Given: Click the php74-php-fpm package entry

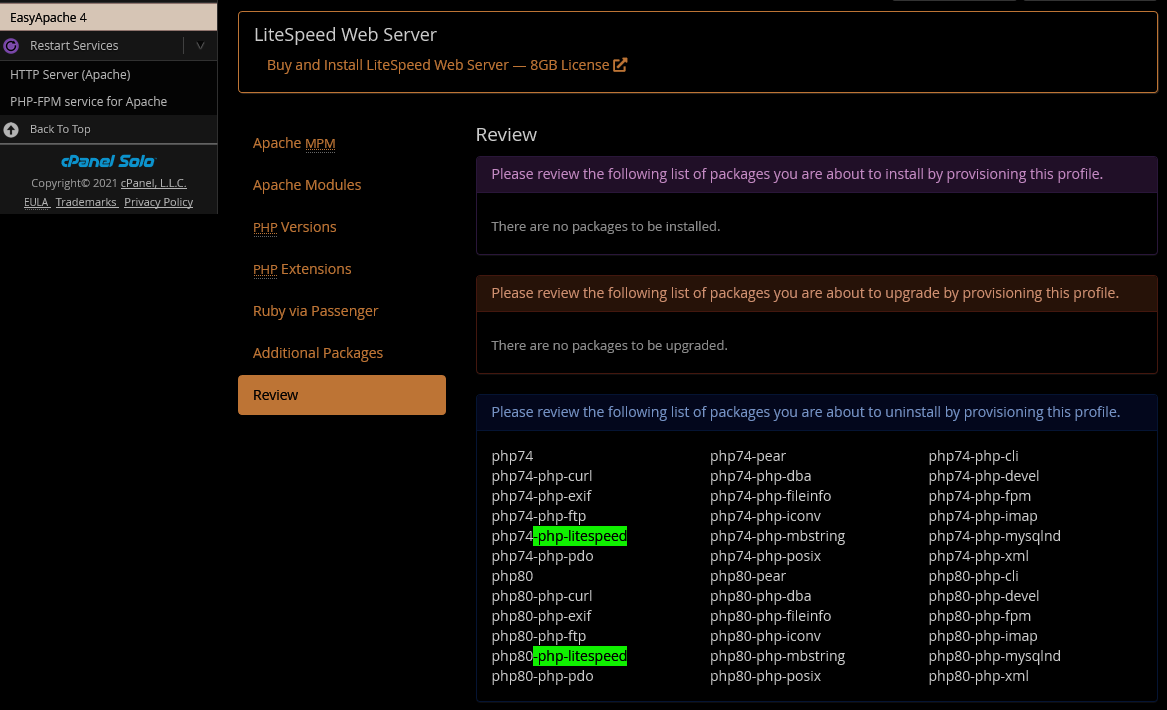Looking at the screenshot, I should coord(979,496).
